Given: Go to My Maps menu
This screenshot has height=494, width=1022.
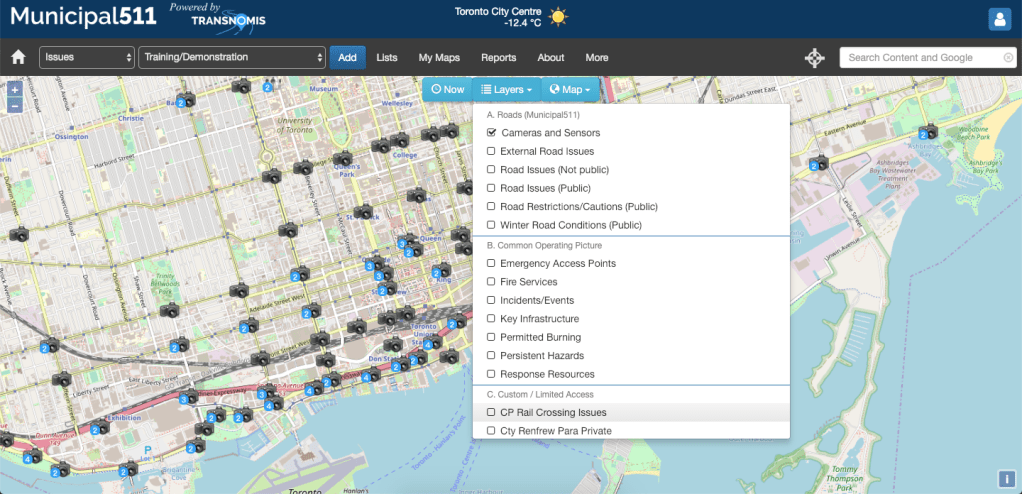Looking at the screenshot, I should pyautogui.click(x=439, y=58).
